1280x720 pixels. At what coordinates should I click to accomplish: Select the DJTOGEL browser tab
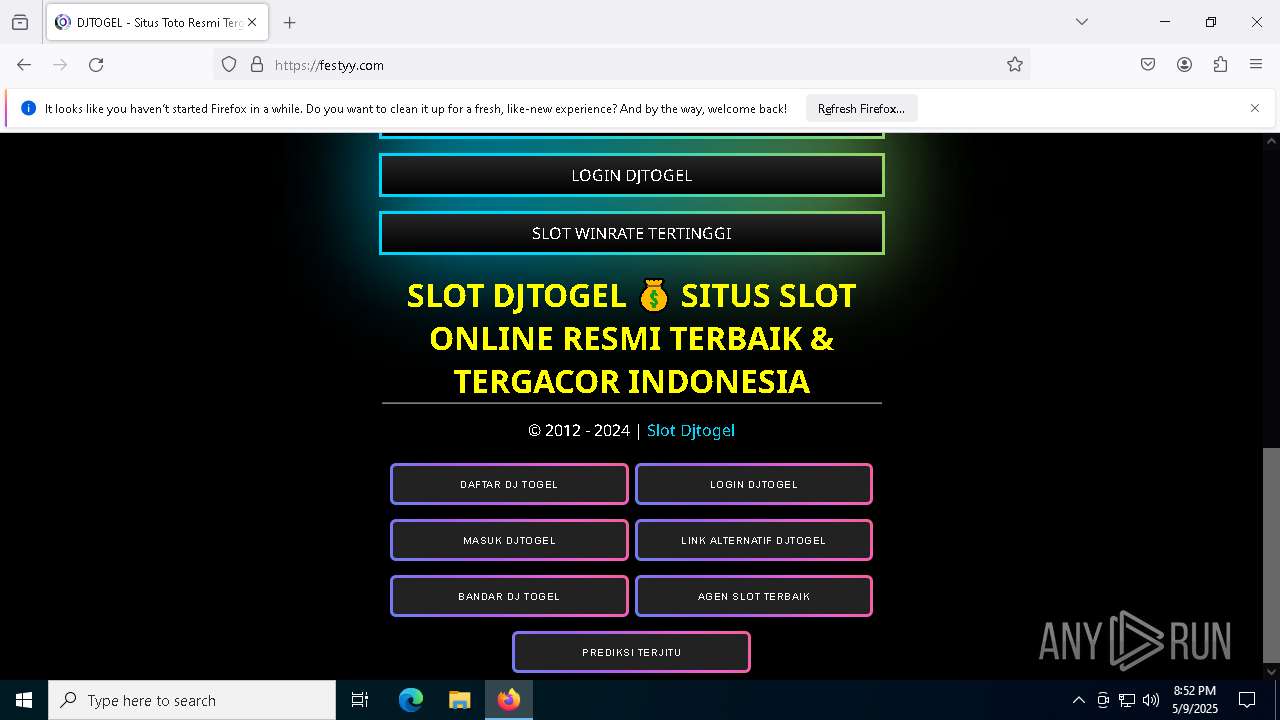click(157, 22)
